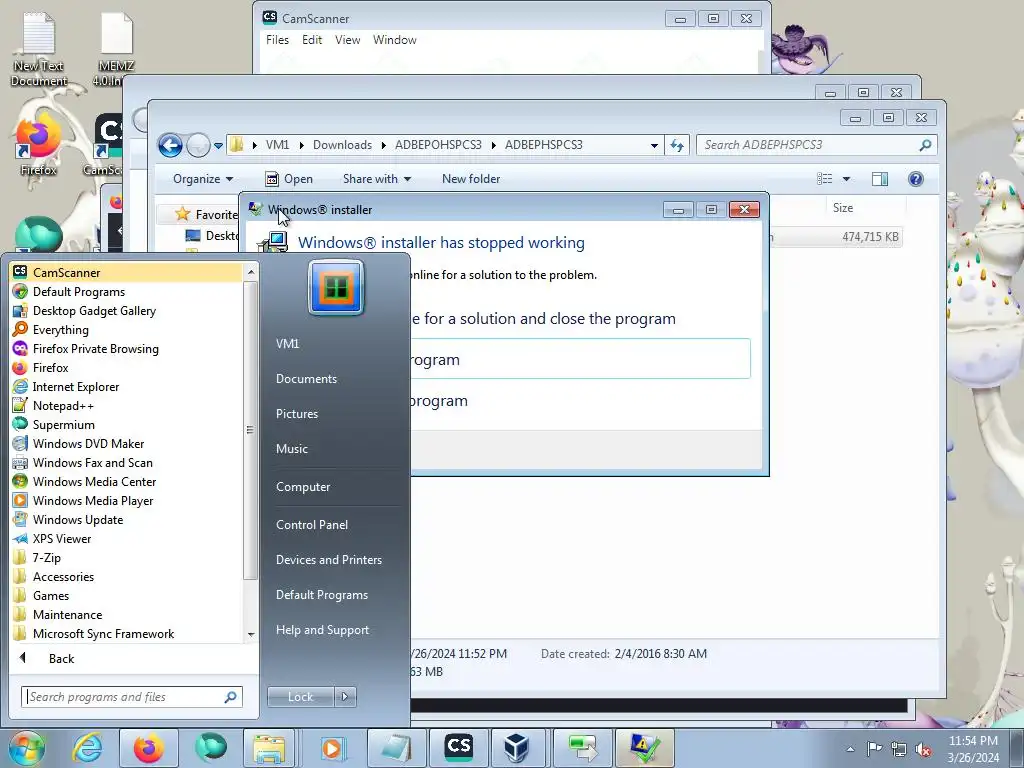Open Windows Update
Screen dimensions: 1024x768
(126, 519)
